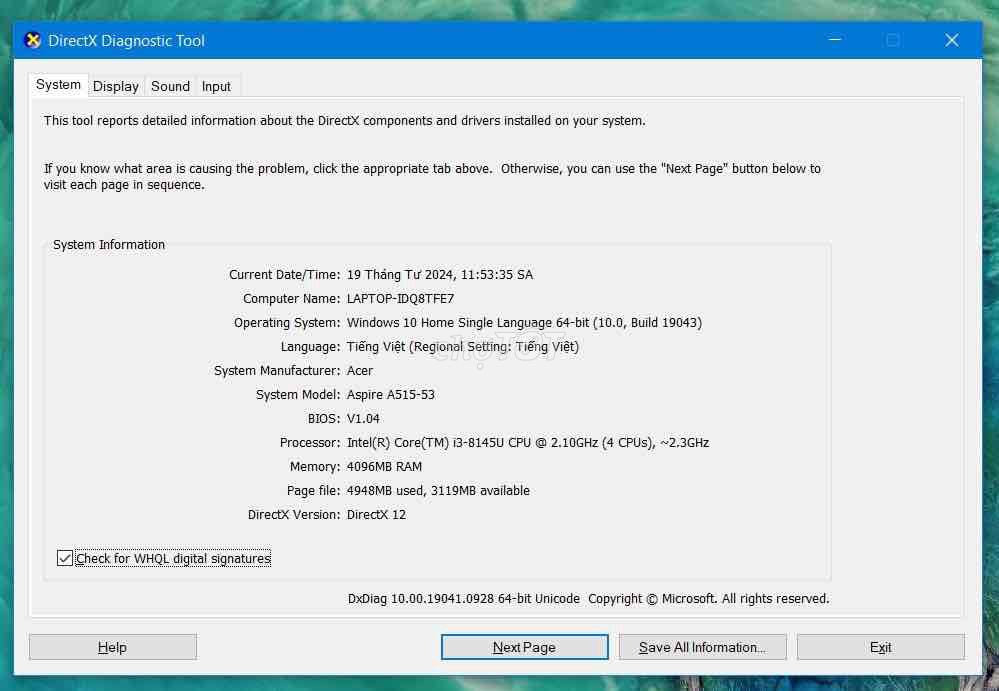999x691 pixels.
Task: Click Save All Information button
Action: coord(702,647)
